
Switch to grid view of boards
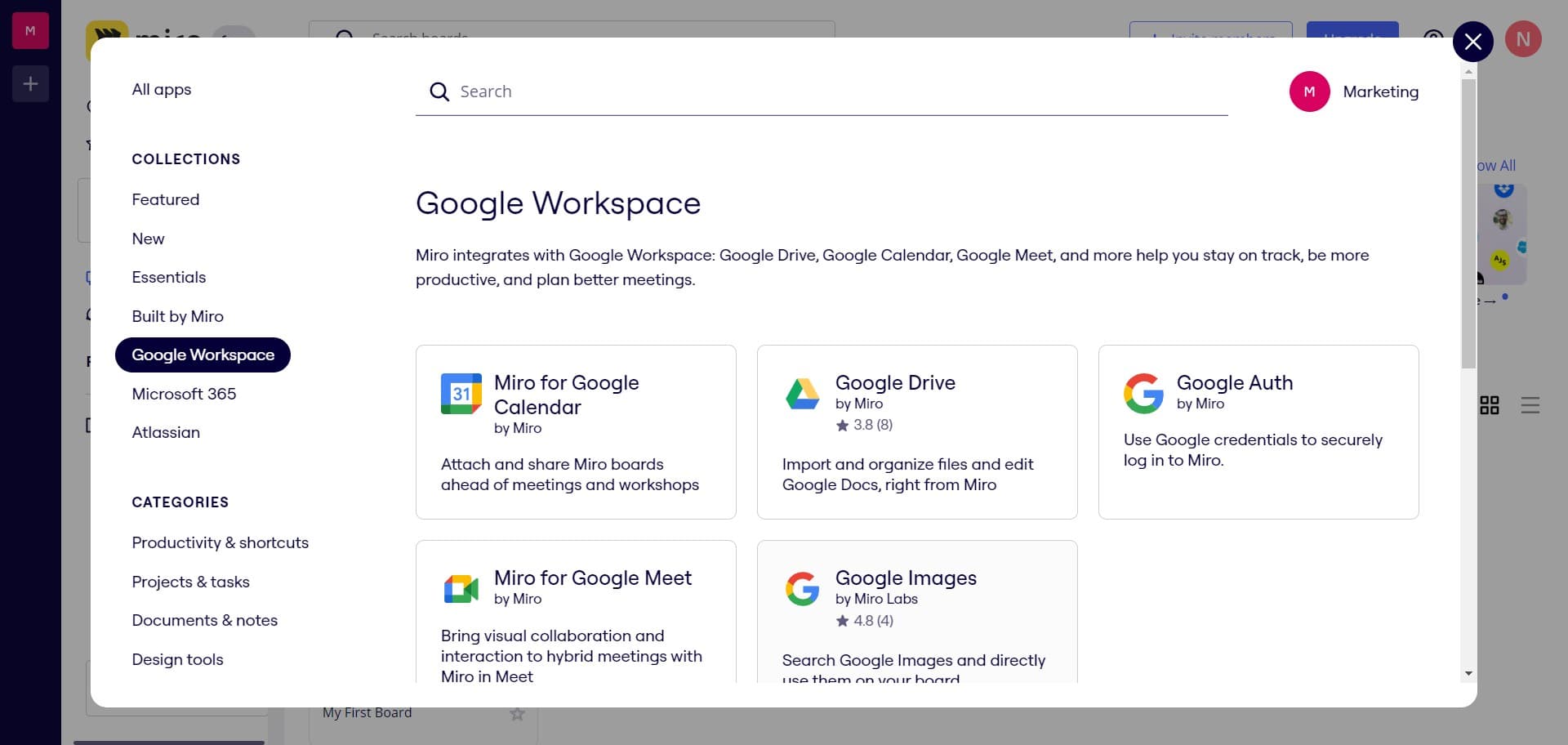(x=1490, y=405)
